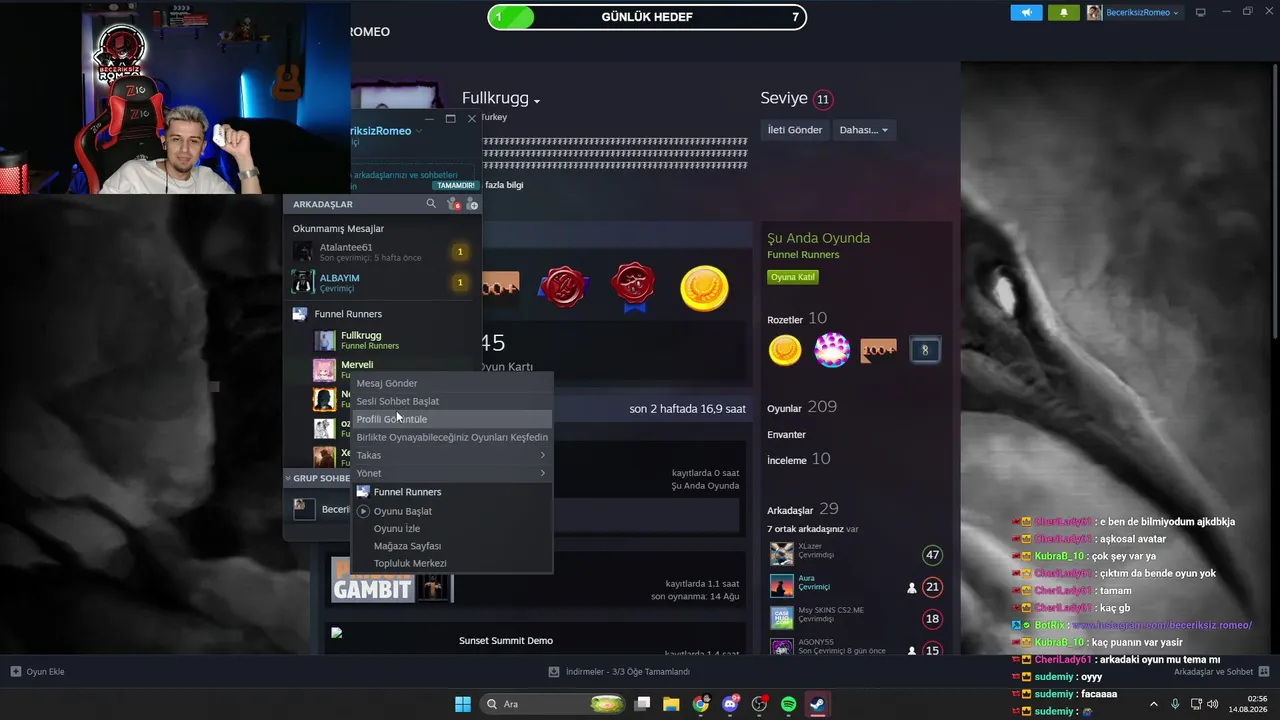Open Msy SKINS CS2.ME friend entry
Image resolution: width=1280 pixels, height=720 pixels.
856,617
